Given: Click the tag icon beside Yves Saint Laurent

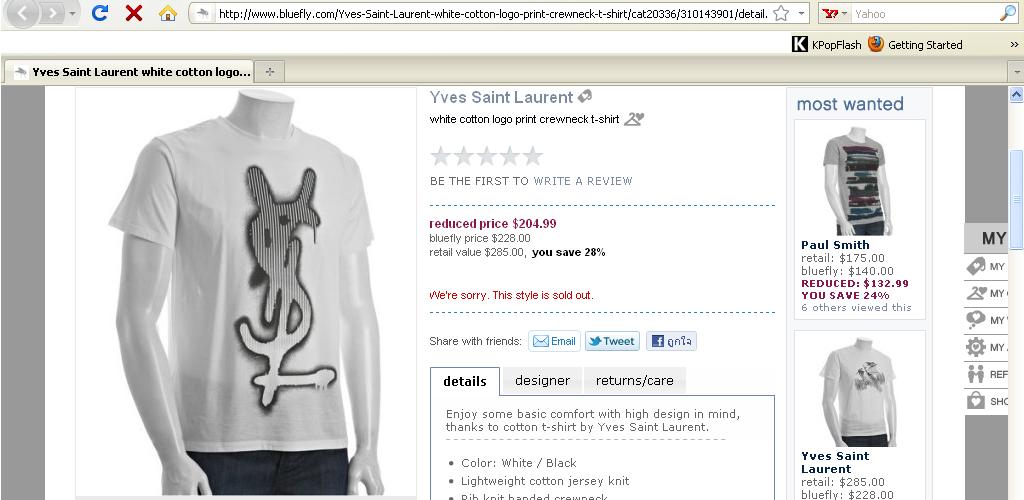Looking at the screenshot, I should (x=584, y=97).
